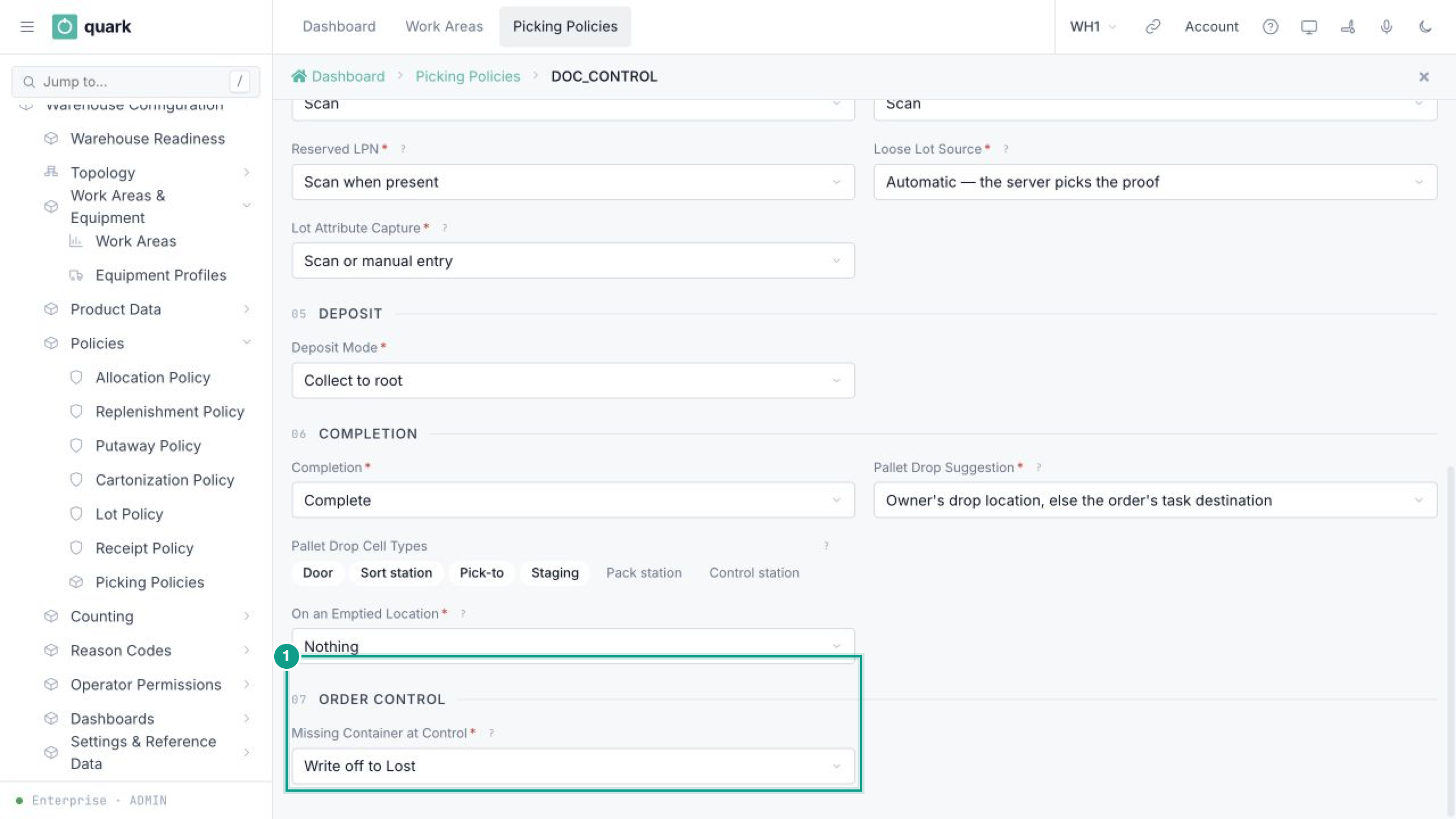Open Warehouse Readiness in sidebar
This screenshot has height=819, width=1456.
click(147, 139)
